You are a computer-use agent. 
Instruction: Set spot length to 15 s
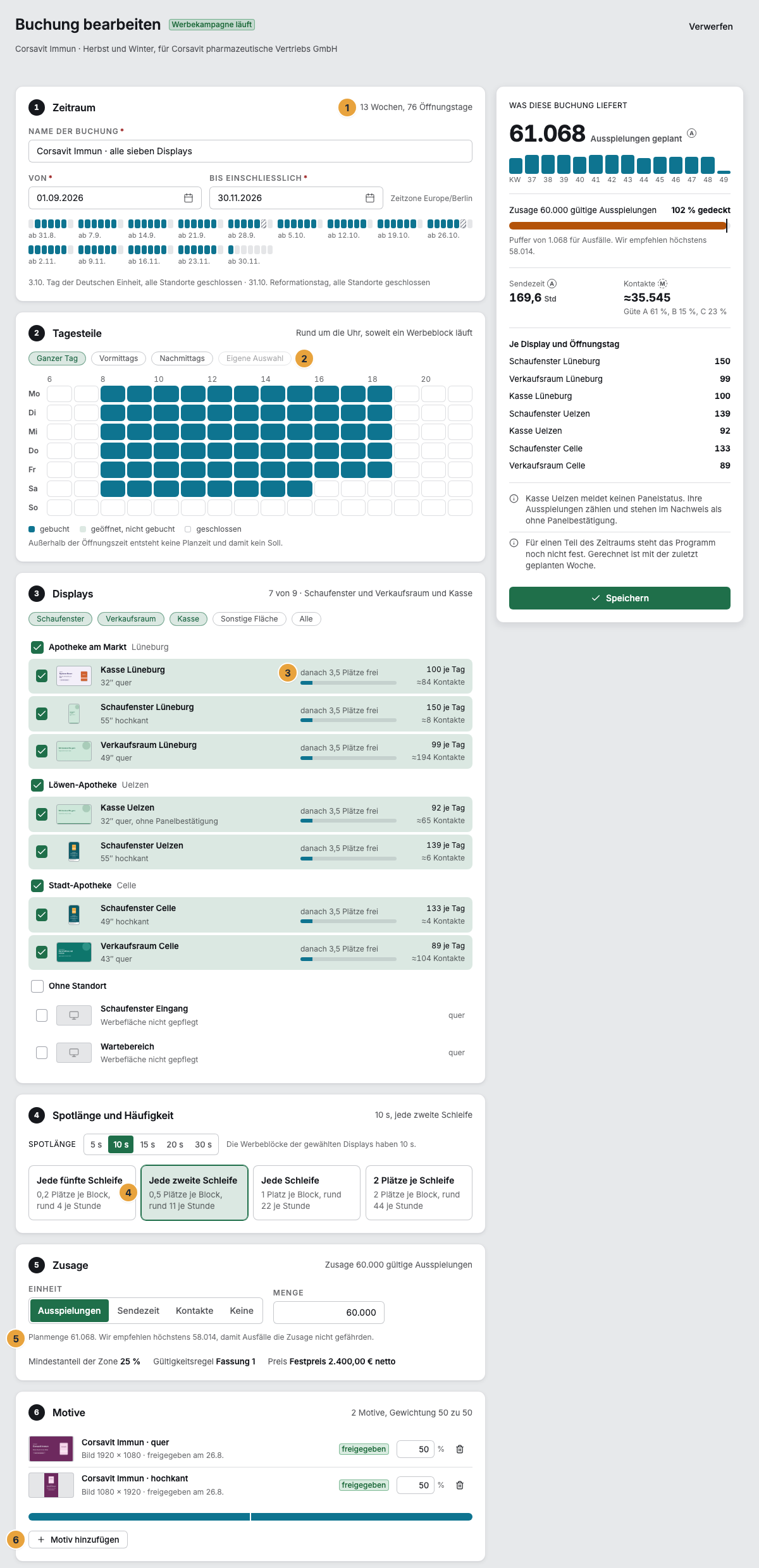tap(147, 1144)
